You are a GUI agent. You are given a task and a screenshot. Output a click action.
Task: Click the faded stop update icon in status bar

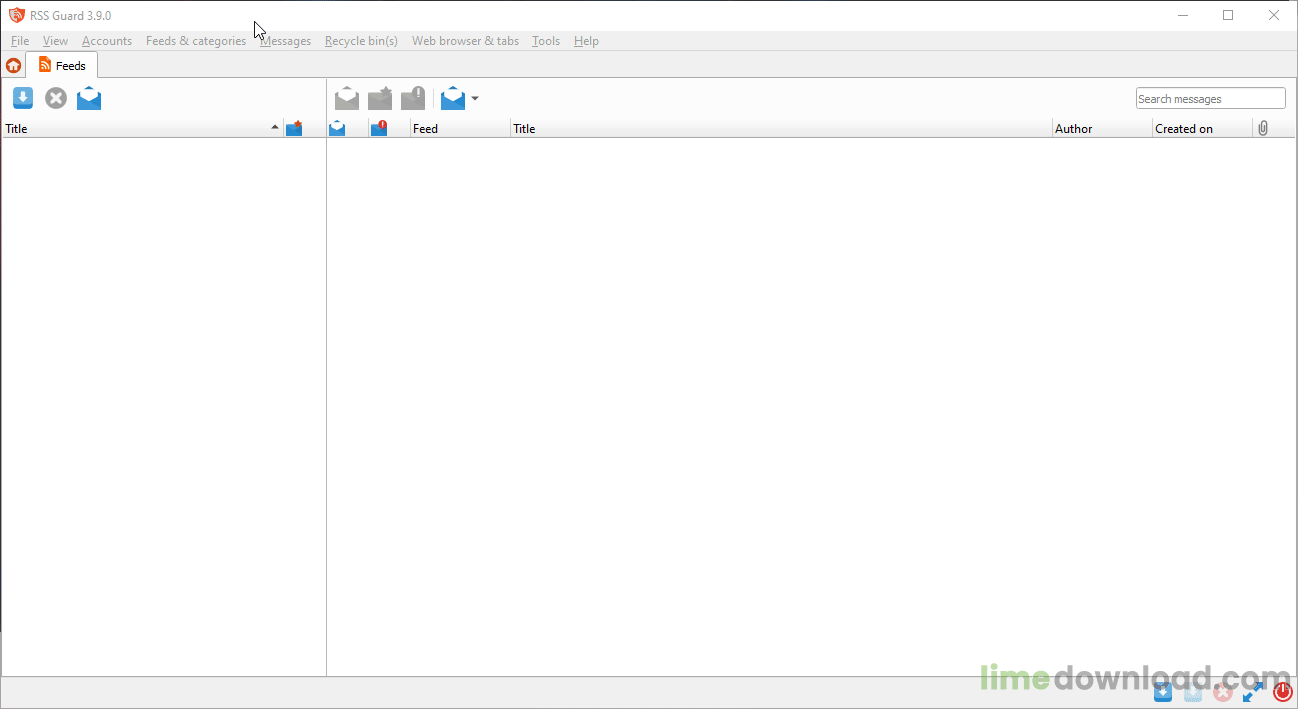click(1223, 692)
